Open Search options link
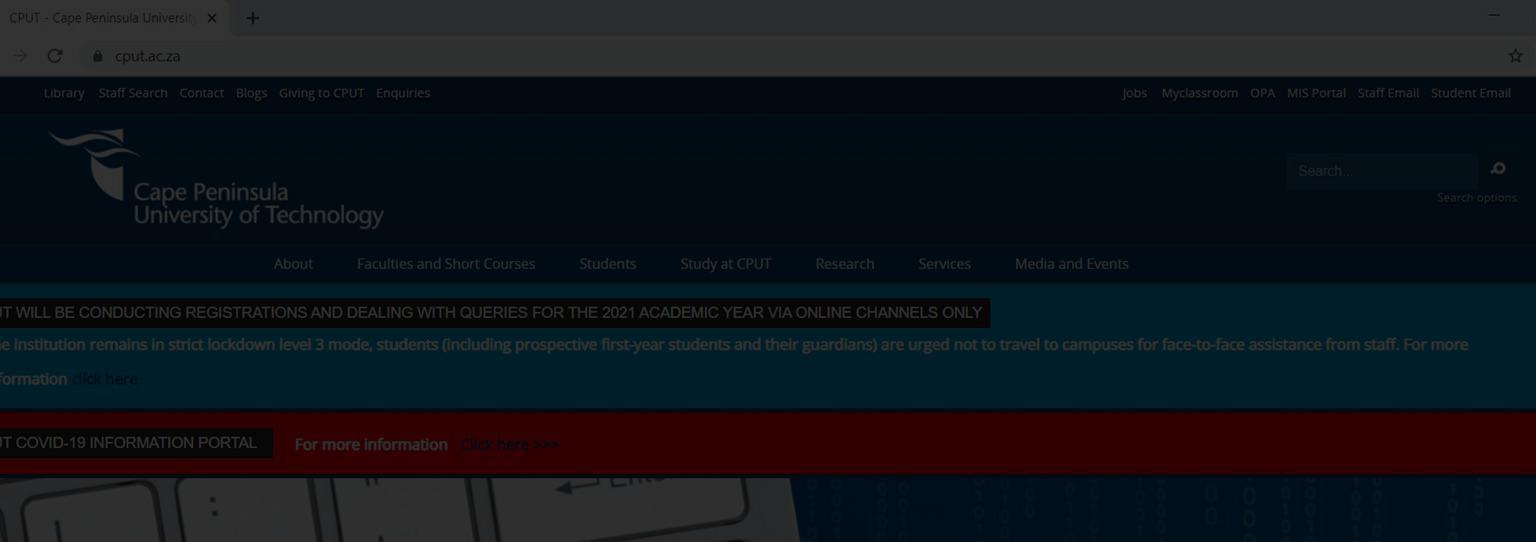Screen dimensions: 1536x542 coord(1476,198)
